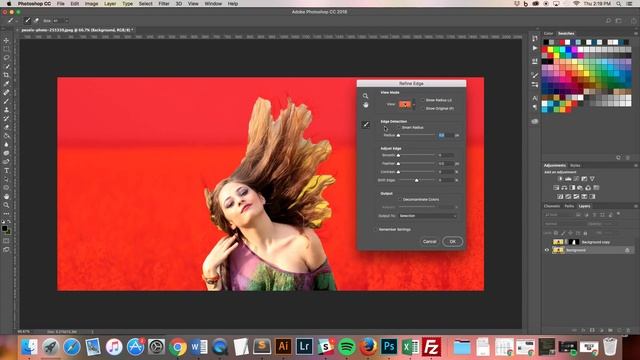640x360 pixels.
Task: Click Photoshop icon in the Dock
Action: [x=389, y=347]
